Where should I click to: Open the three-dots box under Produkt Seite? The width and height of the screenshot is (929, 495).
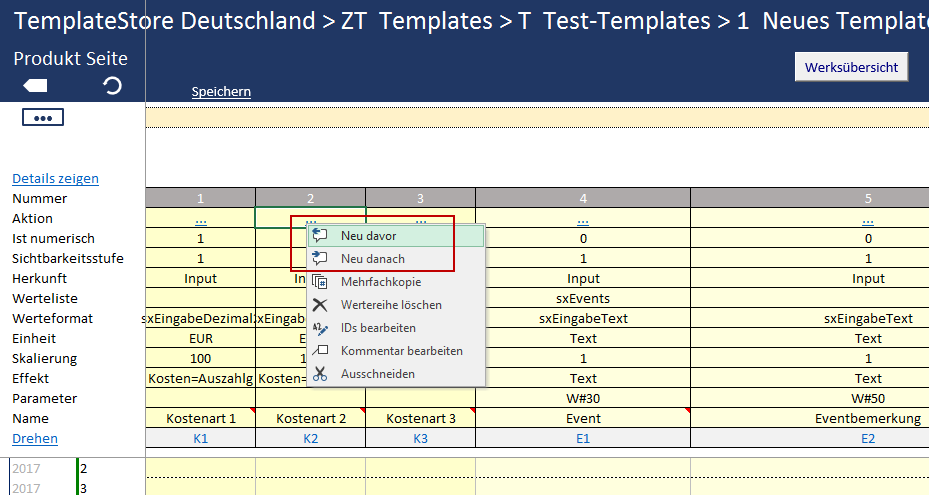coord(42,118)
